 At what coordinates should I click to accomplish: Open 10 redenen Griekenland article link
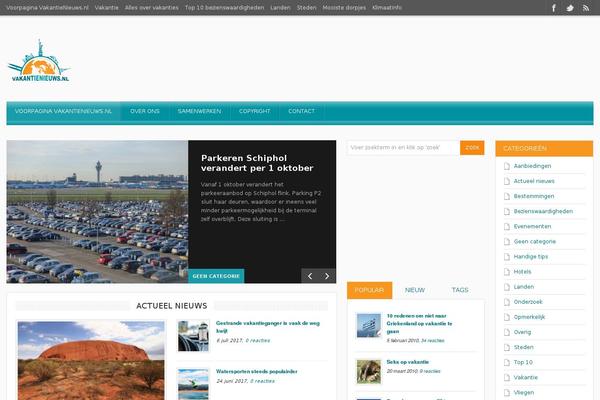(419, 323)
